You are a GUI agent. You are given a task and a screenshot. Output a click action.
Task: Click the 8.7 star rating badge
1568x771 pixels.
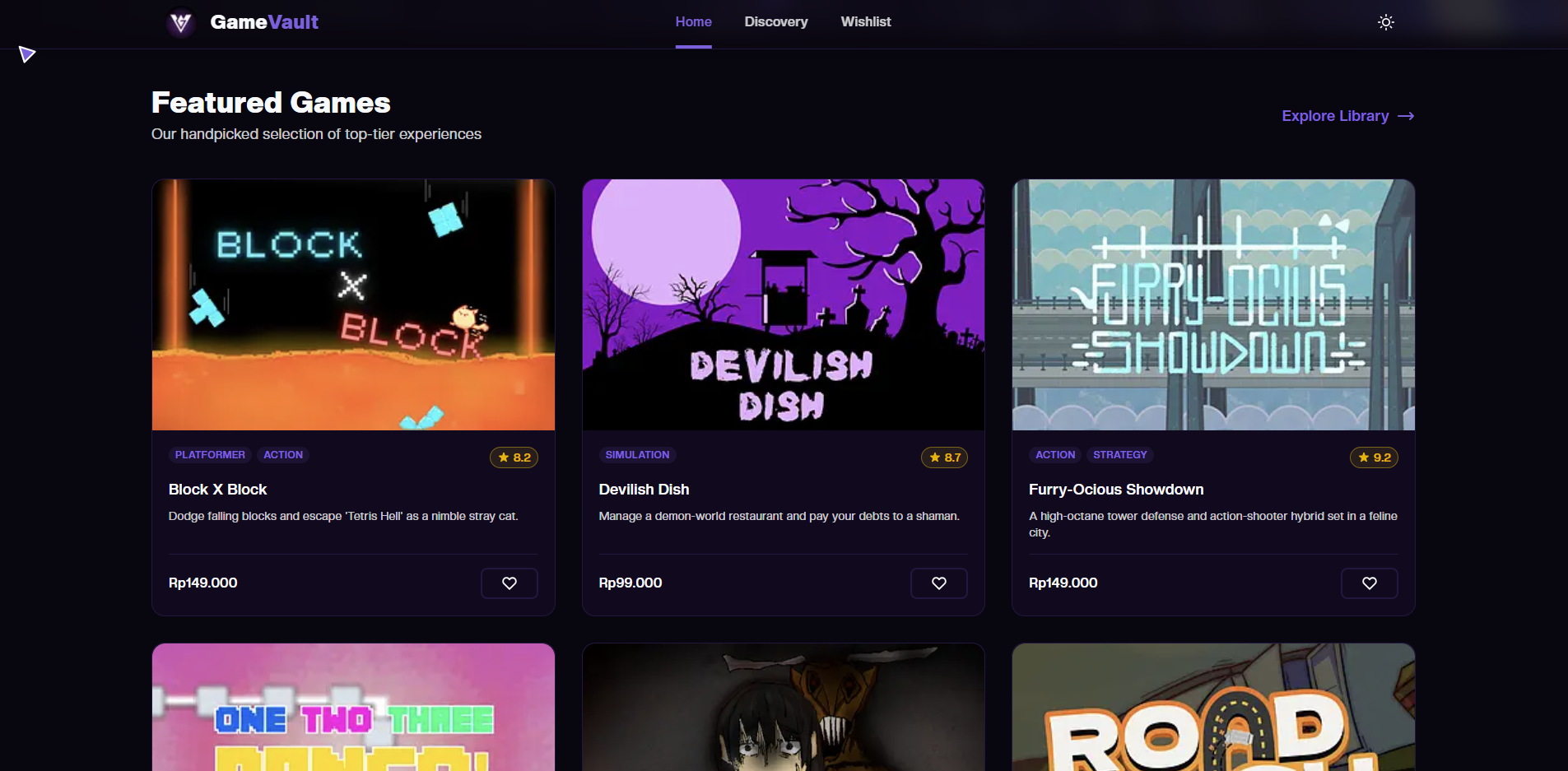[944, 457]
